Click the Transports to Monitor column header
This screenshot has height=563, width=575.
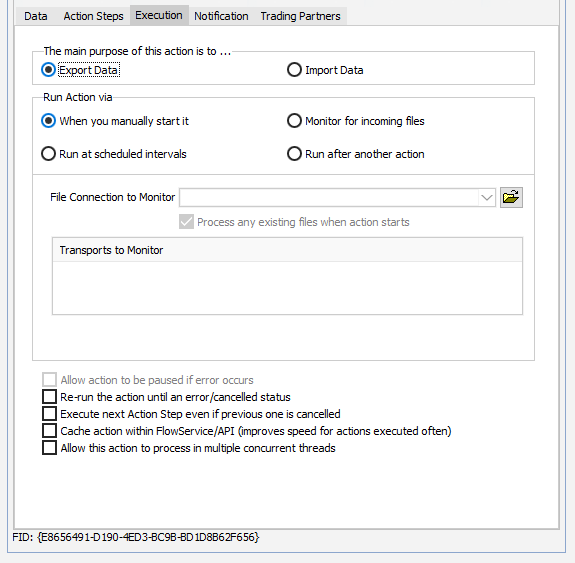[x=287, y=250]
